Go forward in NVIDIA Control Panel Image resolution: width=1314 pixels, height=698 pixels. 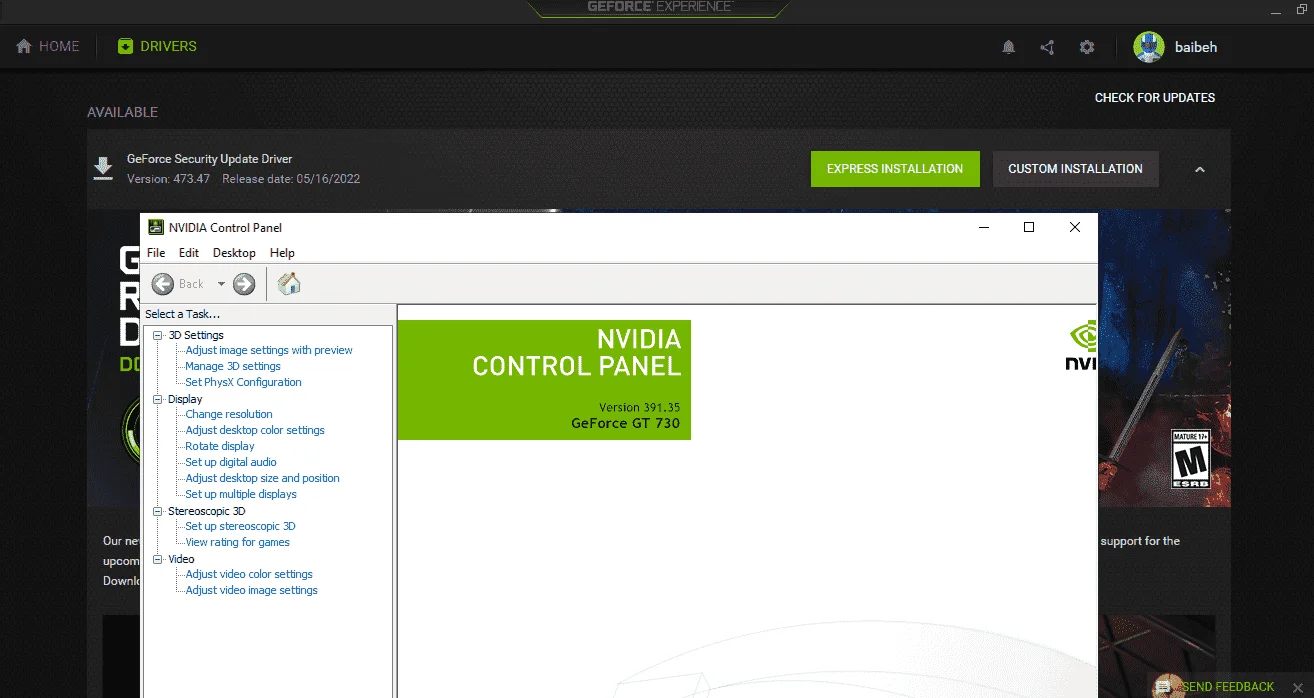coord(244,284)
